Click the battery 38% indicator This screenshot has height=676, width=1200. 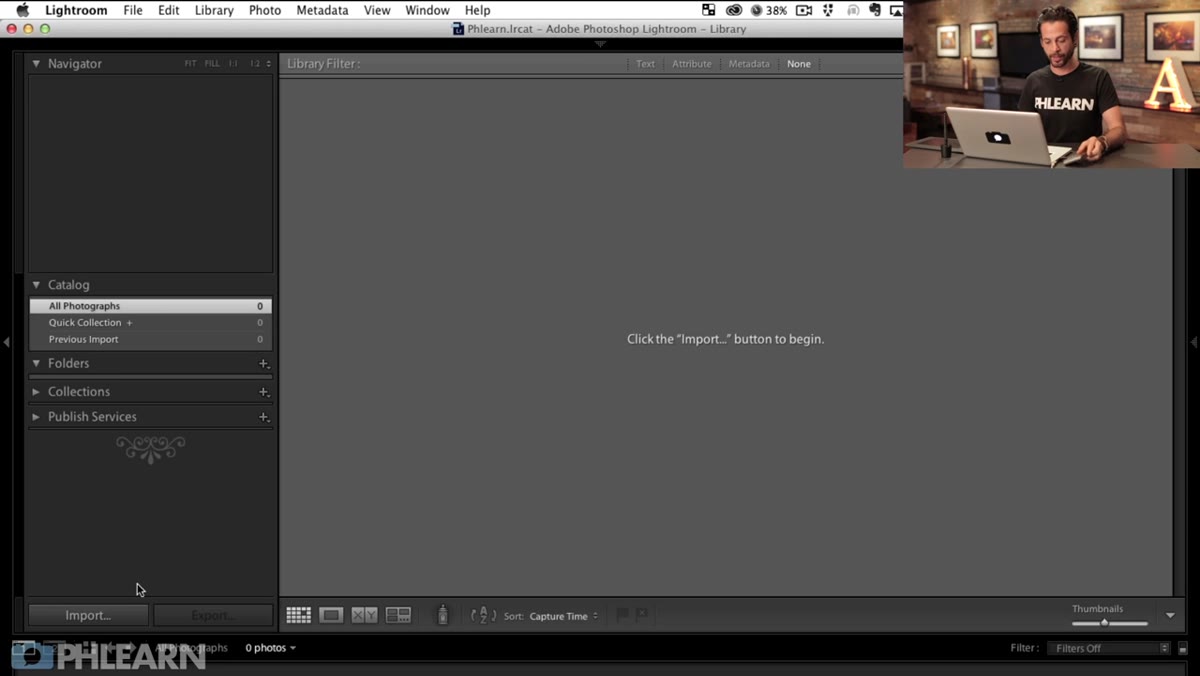click(x=768, y=10)
